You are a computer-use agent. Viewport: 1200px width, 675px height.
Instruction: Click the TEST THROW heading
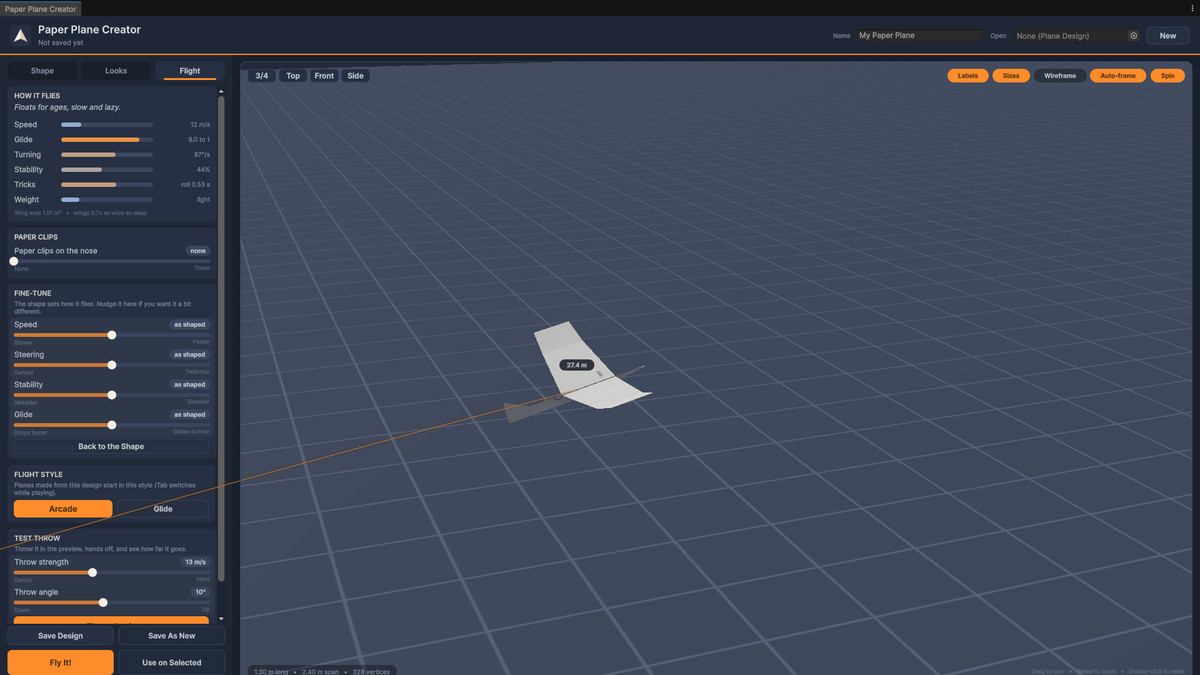coord(37,539)
